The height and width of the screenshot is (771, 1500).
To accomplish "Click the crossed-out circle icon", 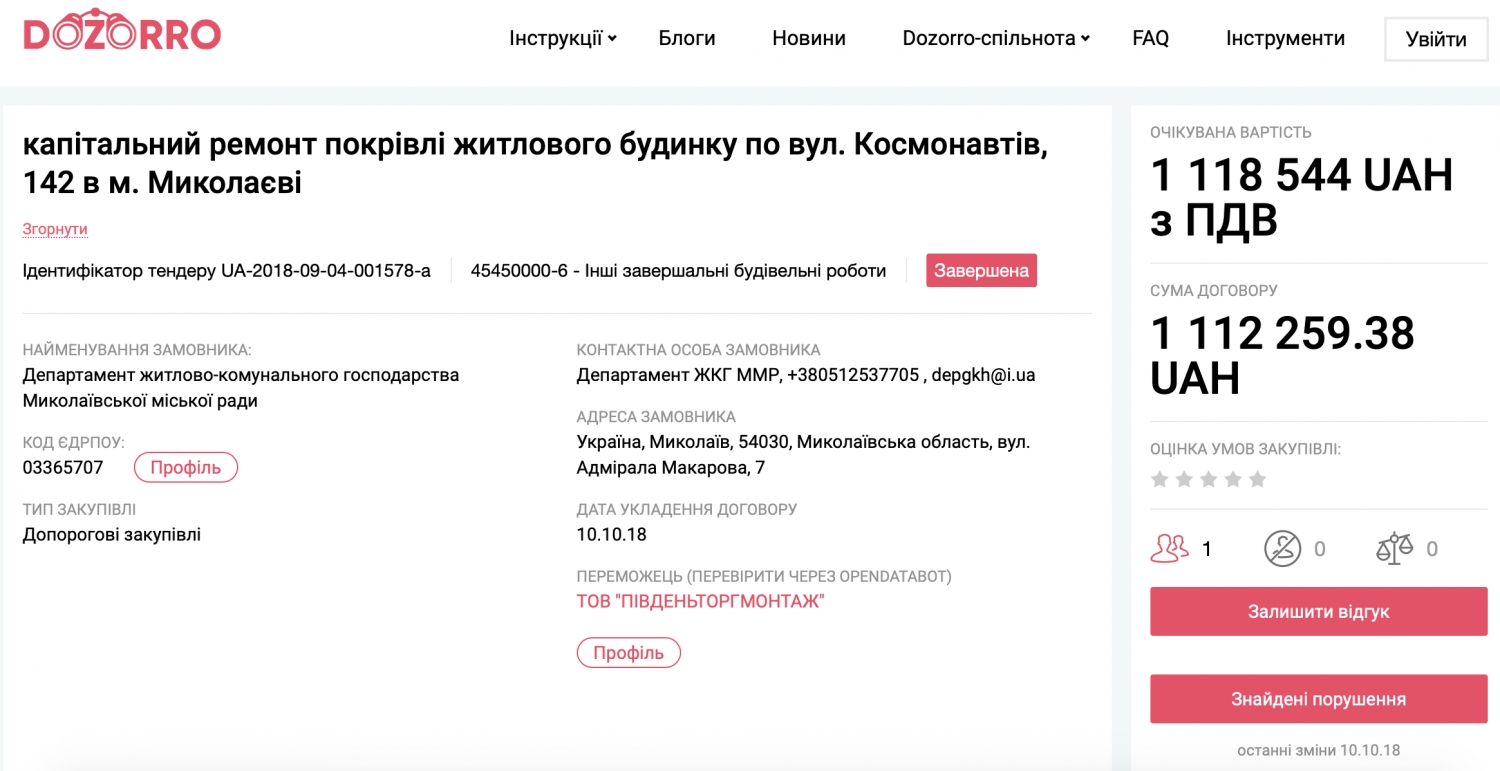I will [1282, 548].
